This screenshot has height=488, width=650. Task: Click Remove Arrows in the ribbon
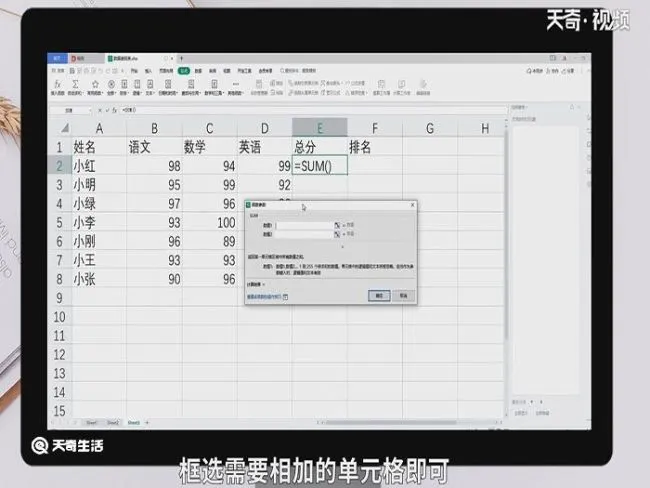coord(331,83)
